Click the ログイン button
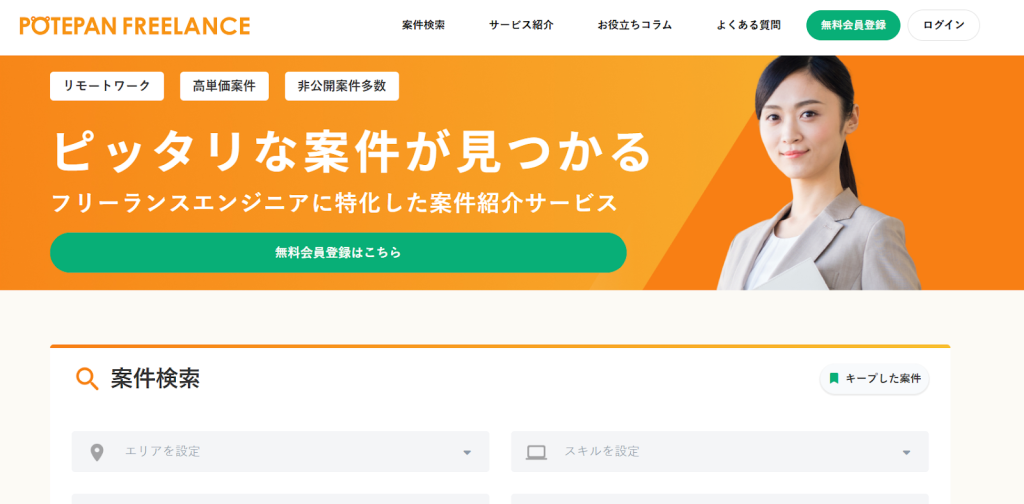 coord(944,25)
